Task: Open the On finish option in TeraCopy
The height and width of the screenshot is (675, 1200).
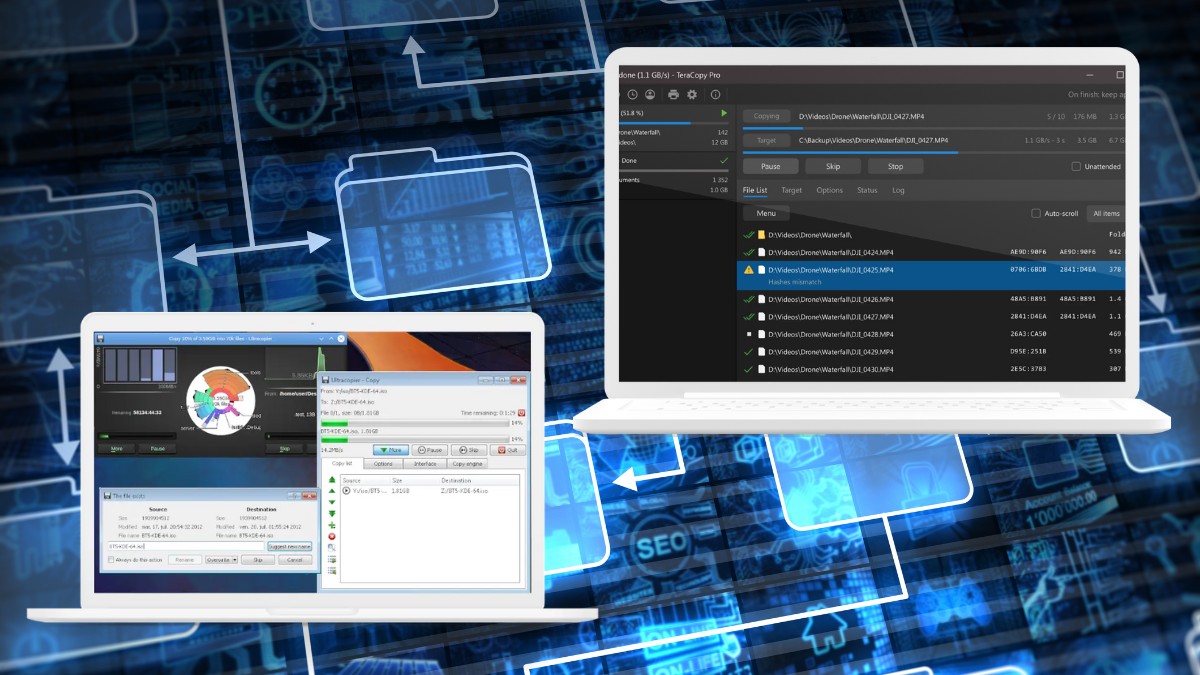Action: coord(1097,94)
